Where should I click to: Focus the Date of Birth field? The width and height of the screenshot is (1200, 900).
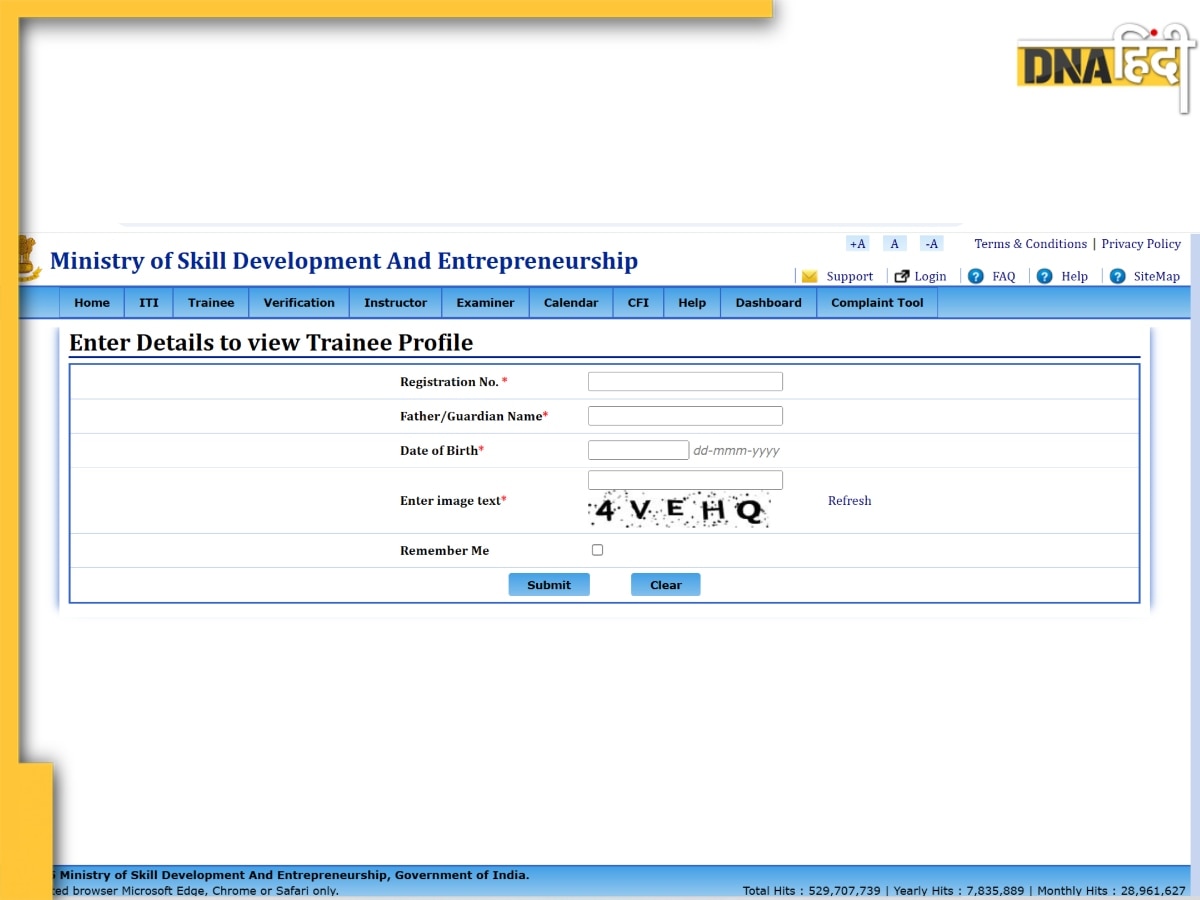click(638, 450)
